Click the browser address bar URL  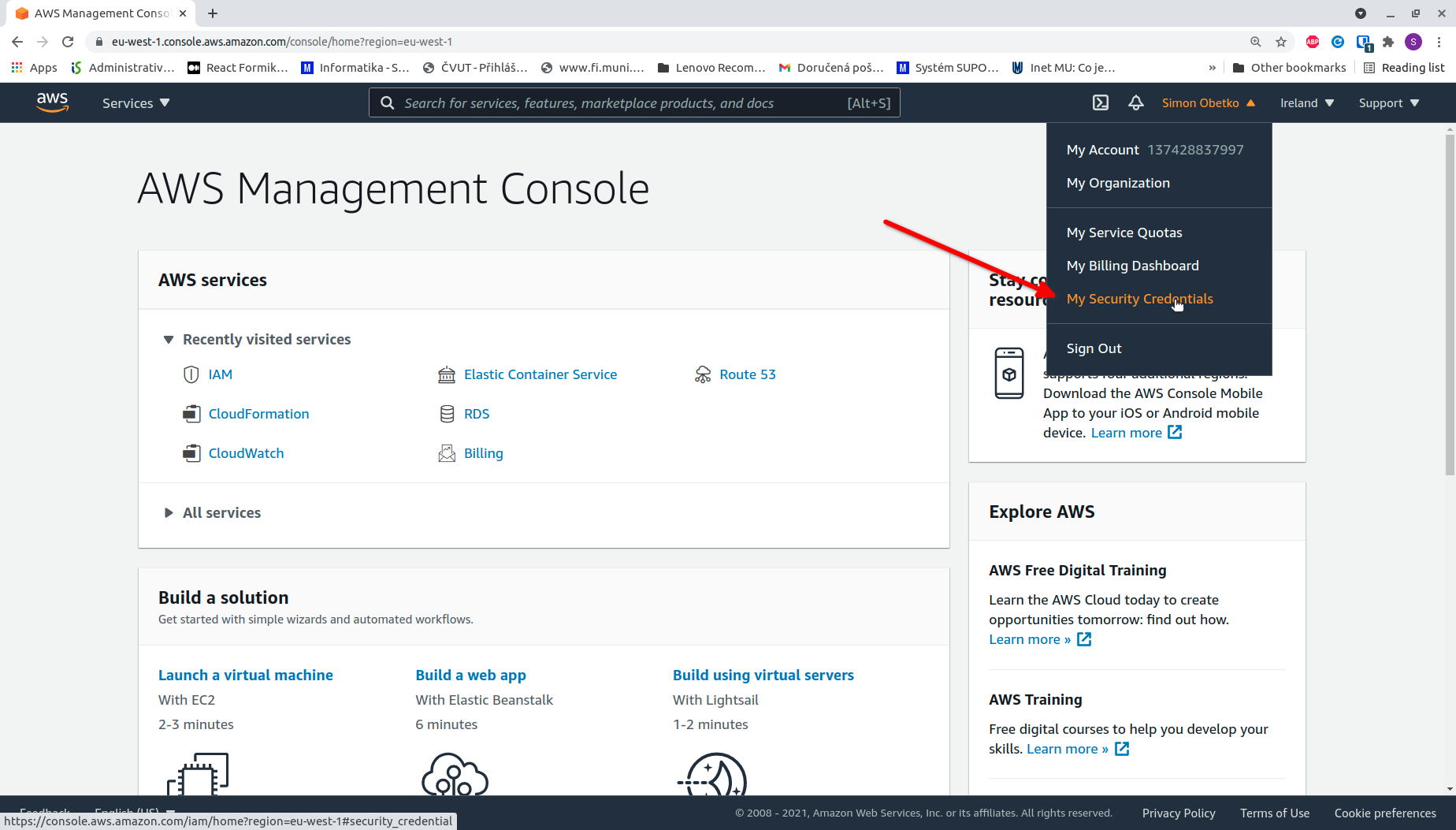(x=282, y=42)
